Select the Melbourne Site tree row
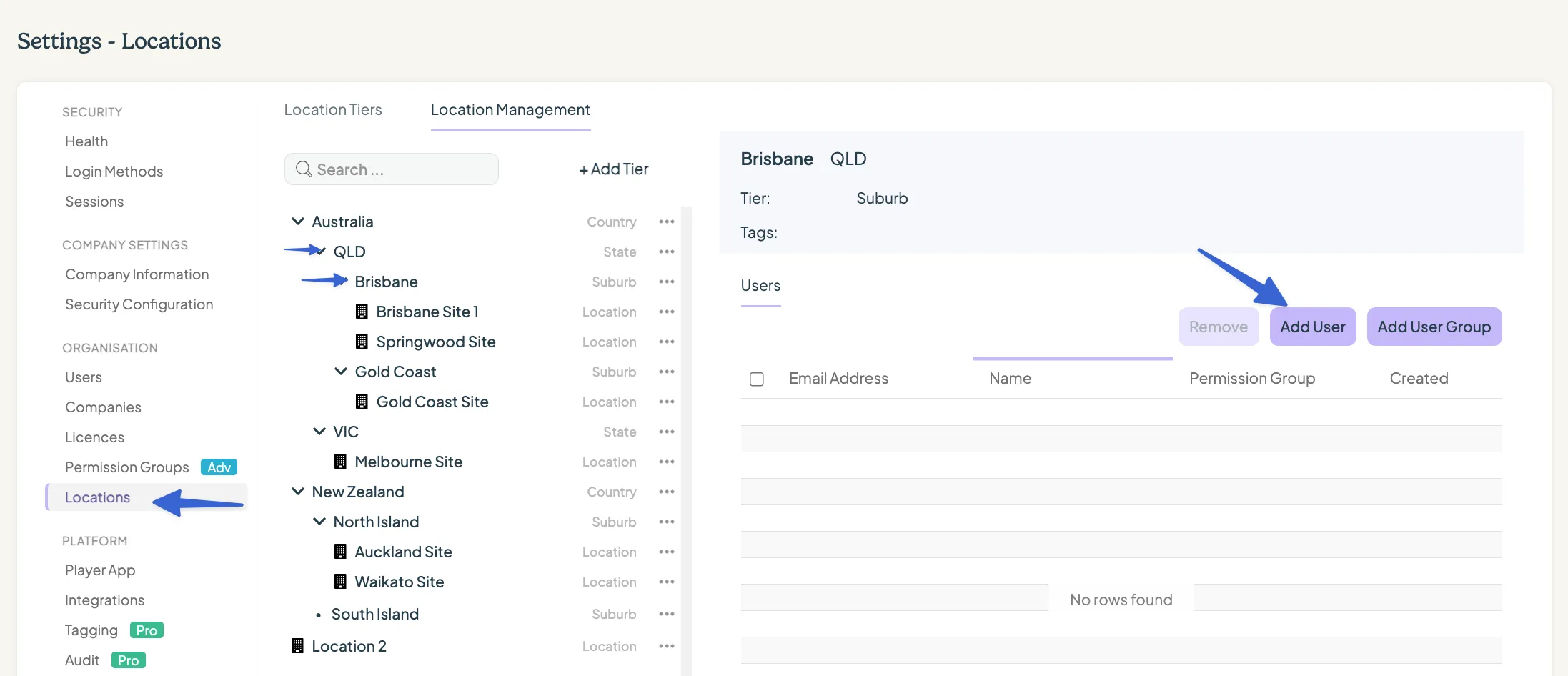 click(x=409, y=462)
